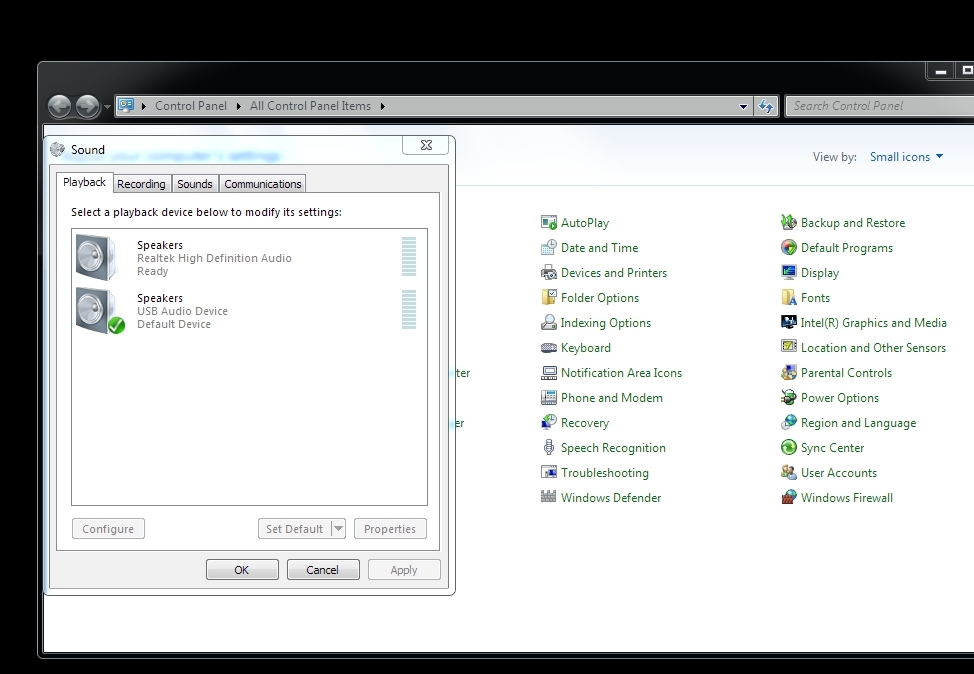Screen dimensions: 974x674
Task: Click the address bar refresh button
Action: click(766, 106)
